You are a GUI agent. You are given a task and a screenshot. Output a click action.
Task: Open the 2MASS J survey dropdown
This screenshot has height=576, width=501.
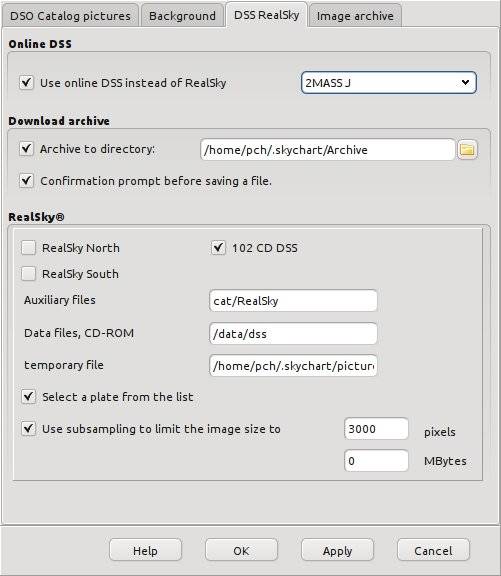[389, 83]
